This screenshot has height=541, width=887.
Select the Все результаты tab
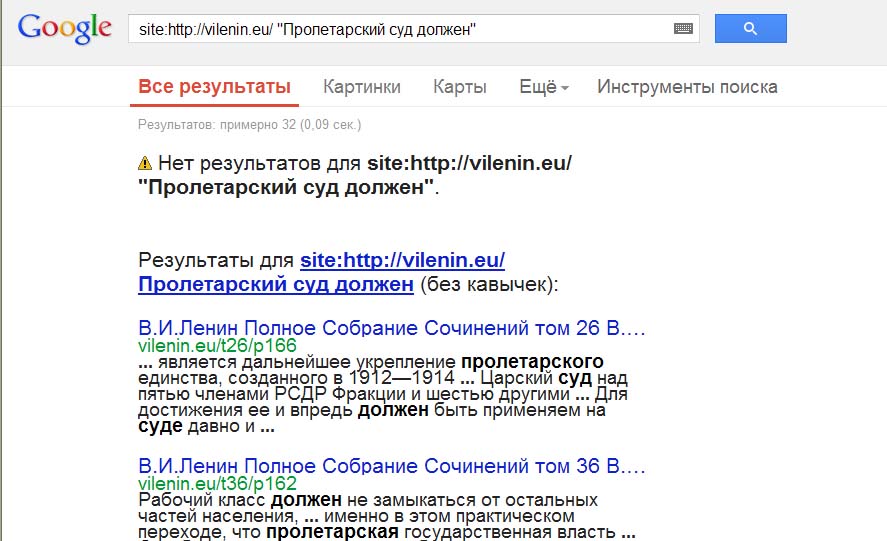coord(214,87)
